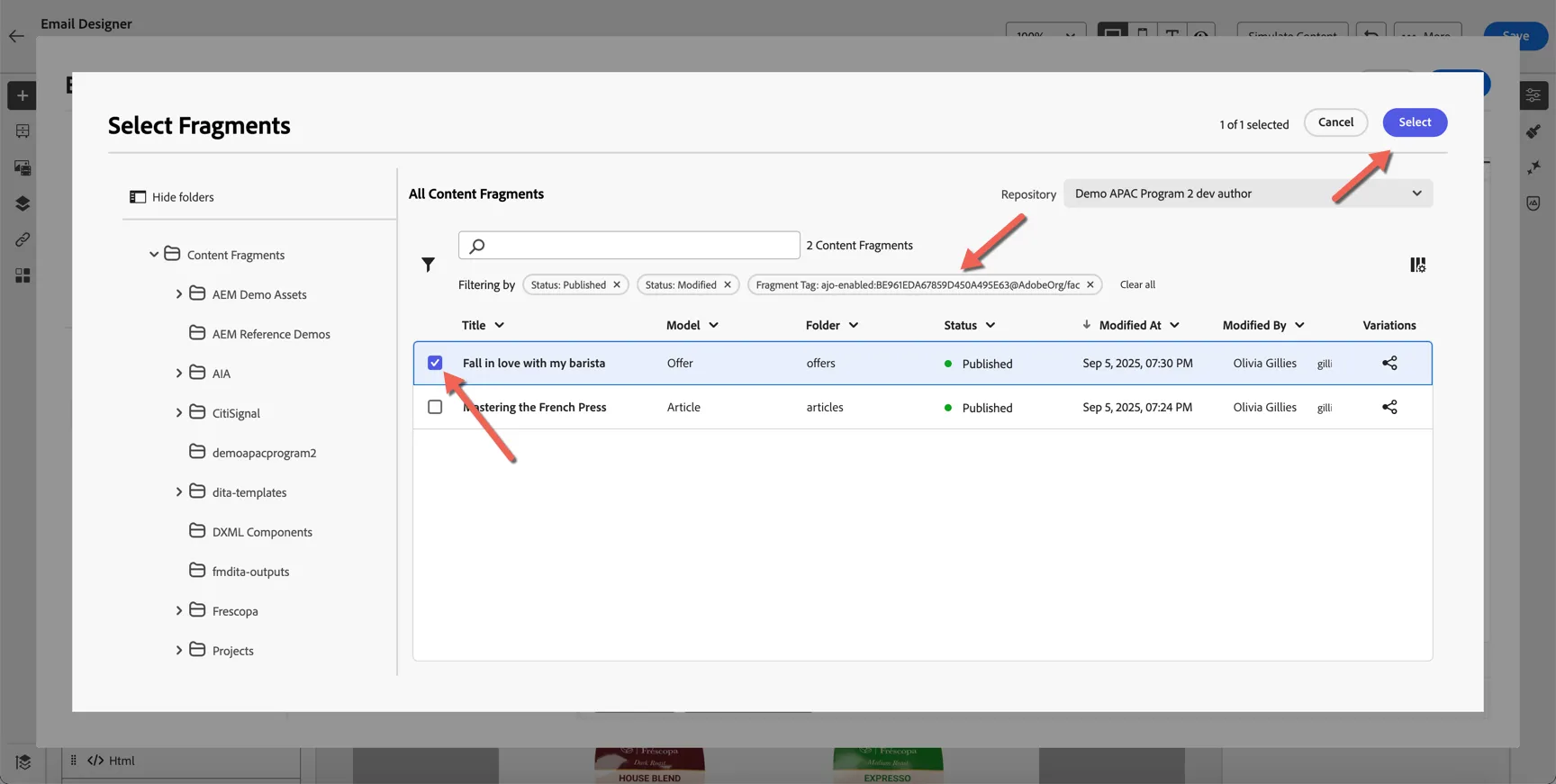Click the Select button
This screenshot has width=1556, height=784.
coord(1415,122)
